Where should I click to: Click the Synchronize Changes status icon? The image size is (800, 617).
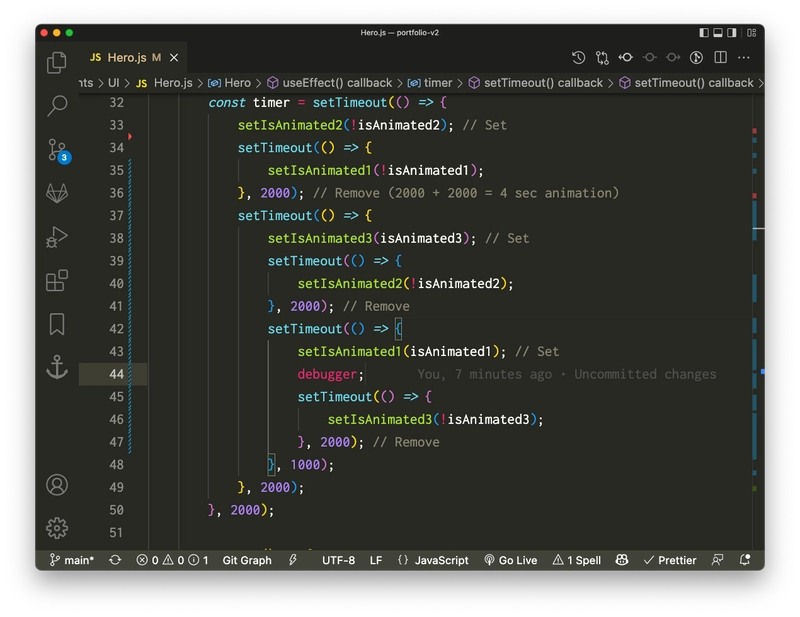[x=115, y=560]
